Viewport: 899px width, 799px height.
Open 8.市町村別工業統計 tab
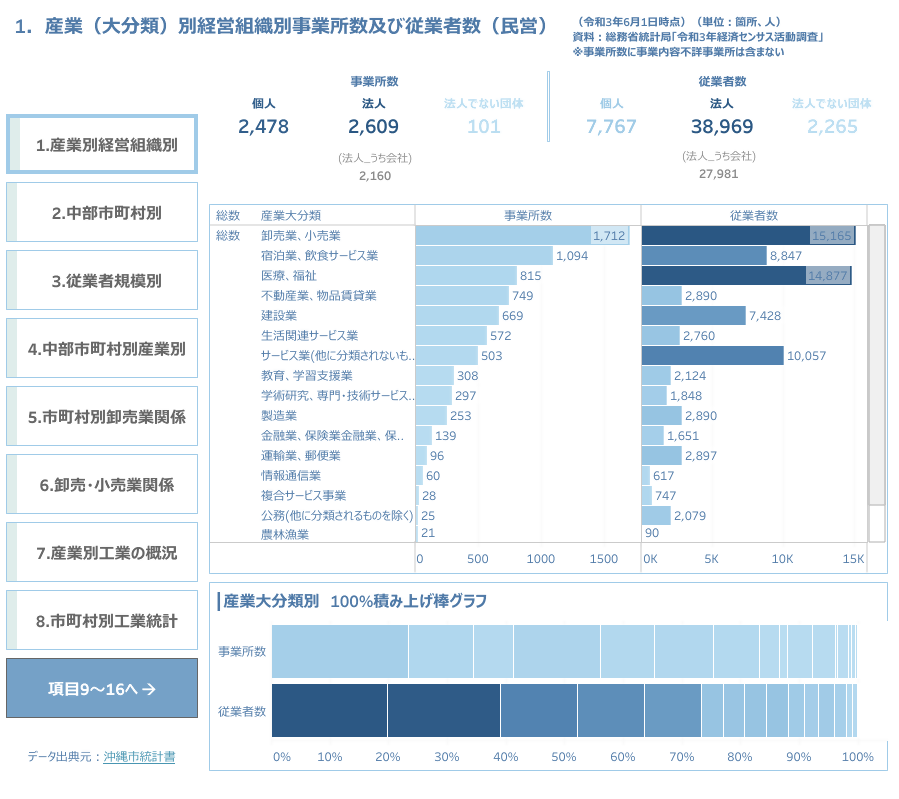tap(102, 620)
